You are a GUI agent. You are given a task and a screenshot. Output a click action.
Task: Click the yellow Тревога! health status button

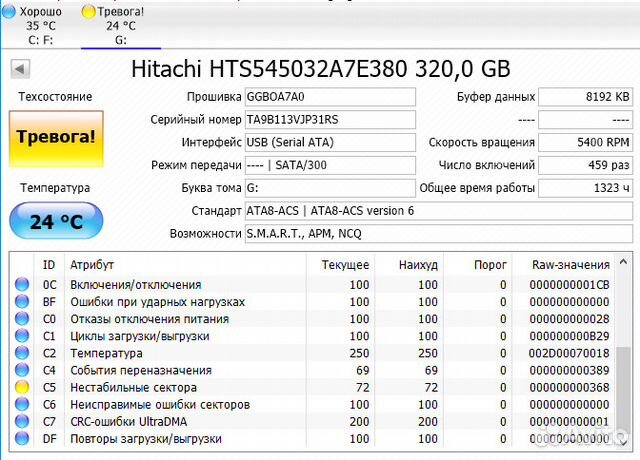point(56,139)
